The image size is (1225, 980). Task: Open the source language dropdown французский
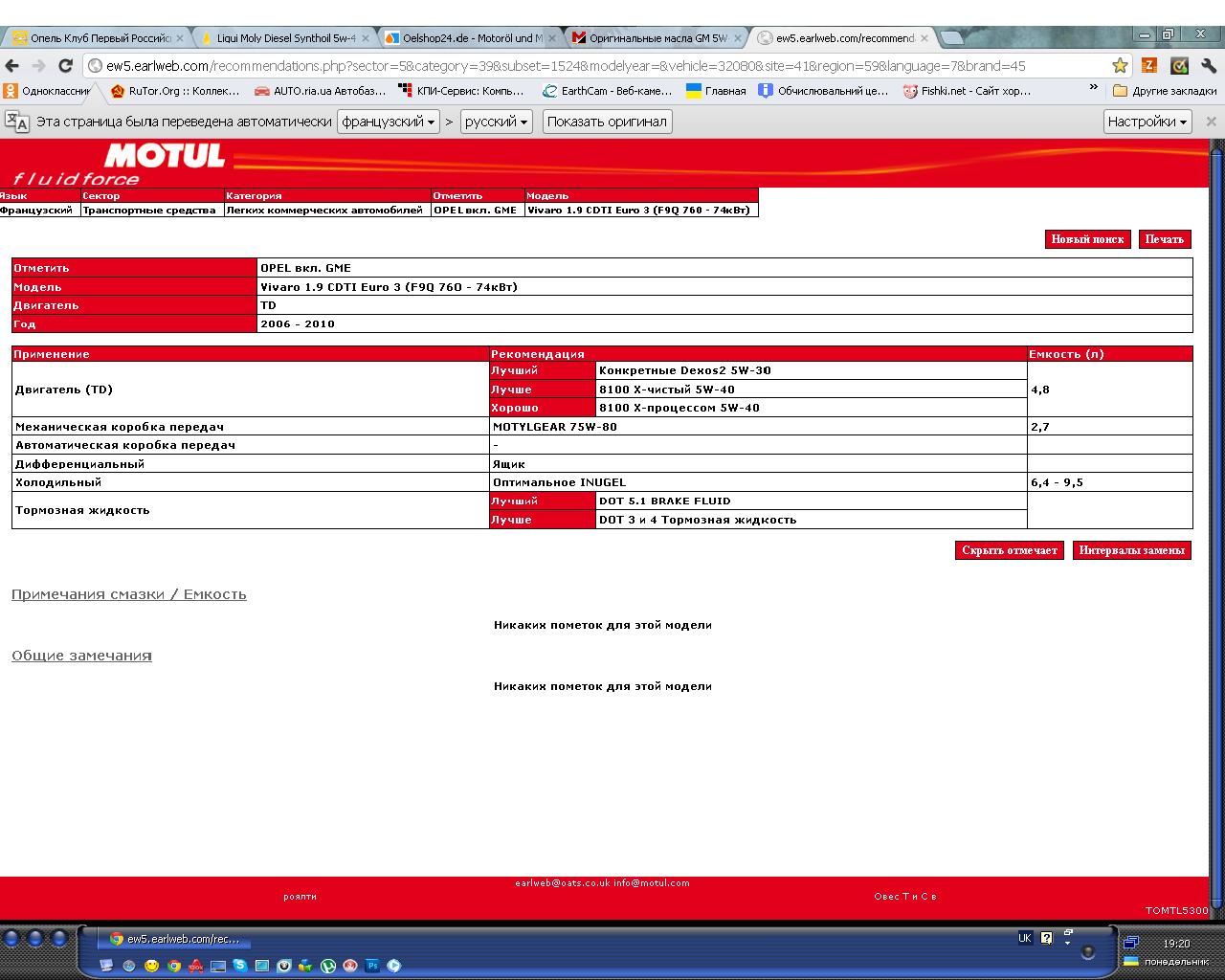388,122
